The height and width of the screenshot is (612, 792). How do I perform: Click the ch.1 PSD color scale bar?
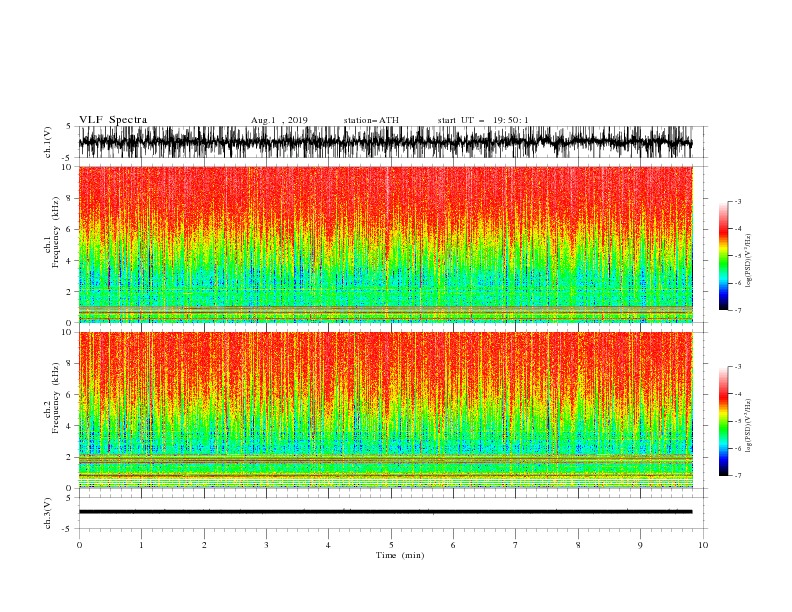(723, 256)
